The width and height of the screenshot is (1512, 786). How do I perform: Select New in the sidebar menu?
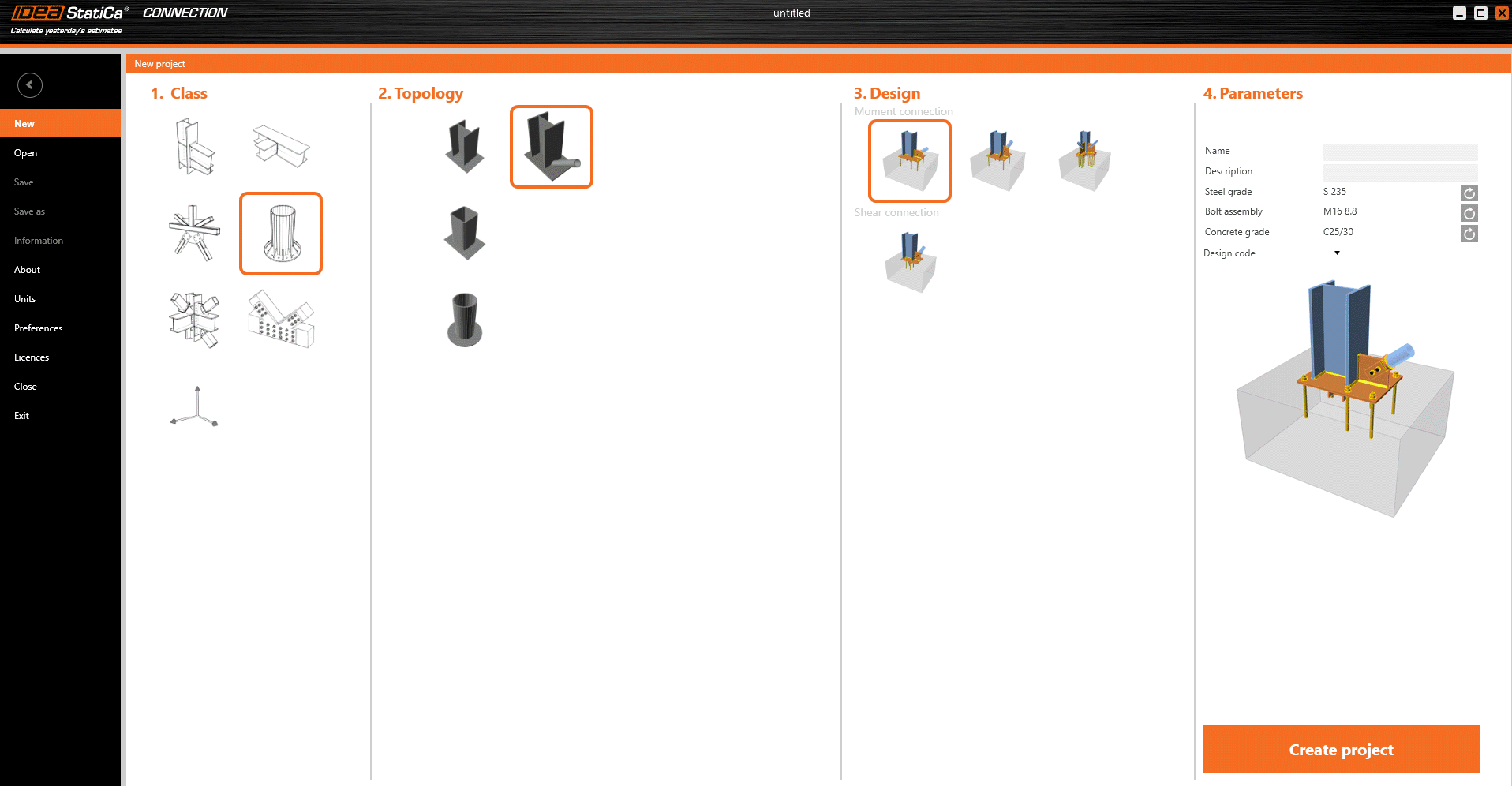60,124
